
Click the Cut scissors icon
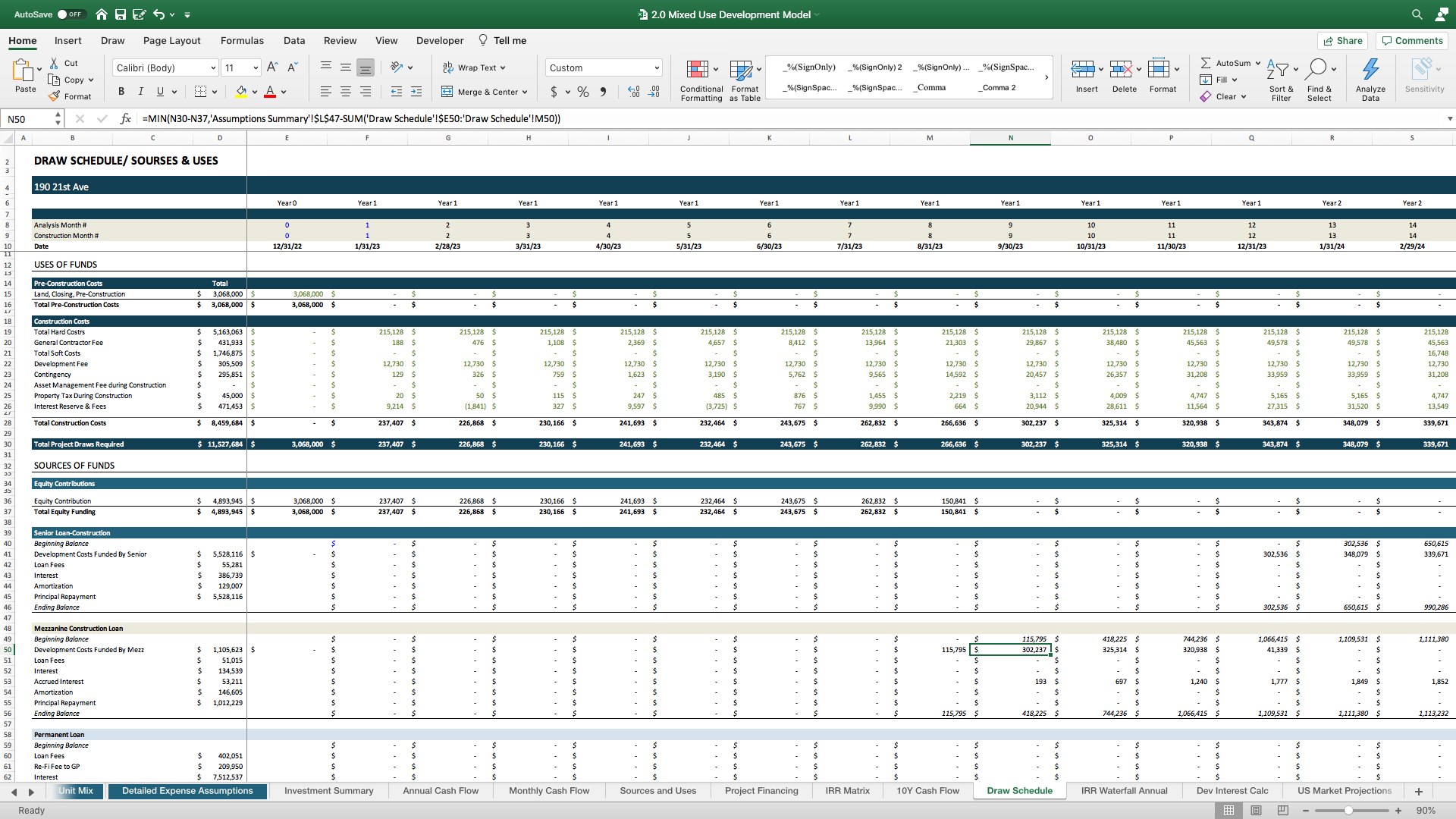pos(54,63)
